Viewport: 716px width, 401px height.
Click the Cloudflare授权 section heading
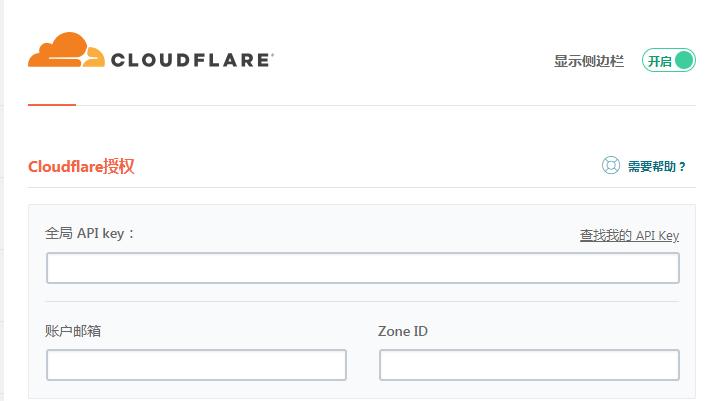tap(81, 166)
